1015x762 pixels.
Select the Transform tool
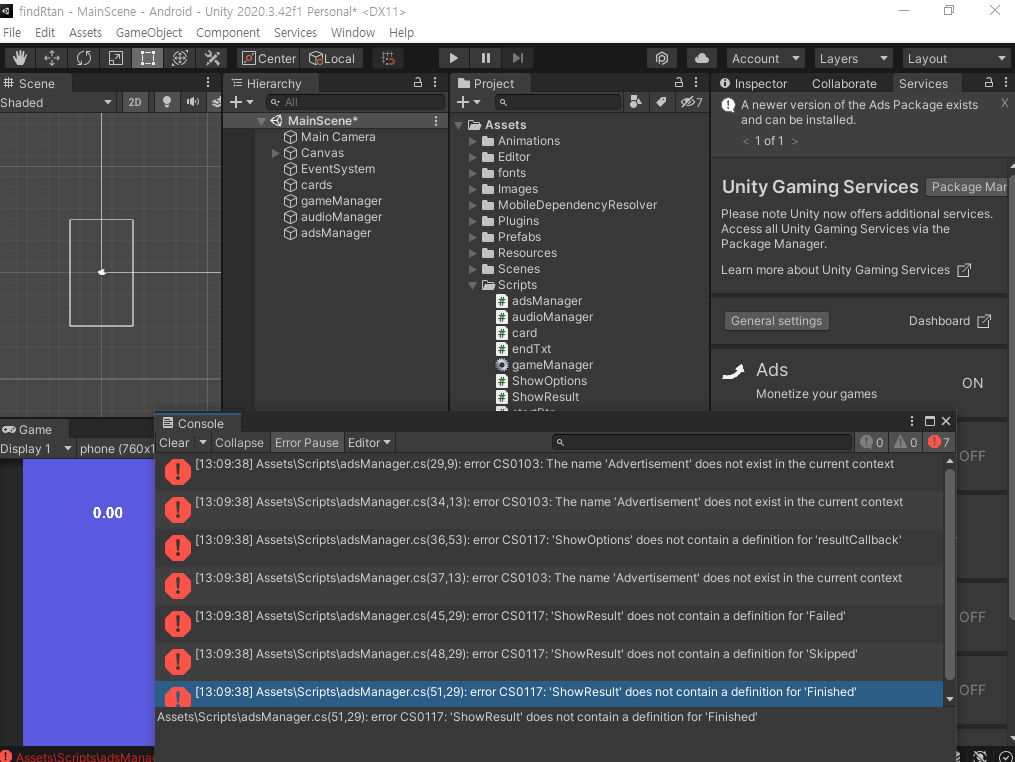tap(180, 58)
